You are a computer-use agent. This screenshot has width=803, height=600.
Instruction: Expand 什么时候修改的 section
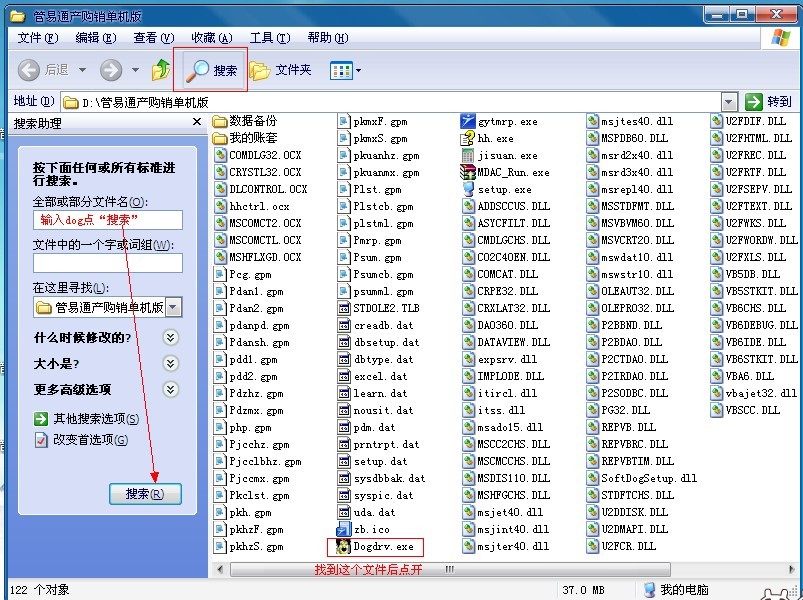click(x=171, y=337)
